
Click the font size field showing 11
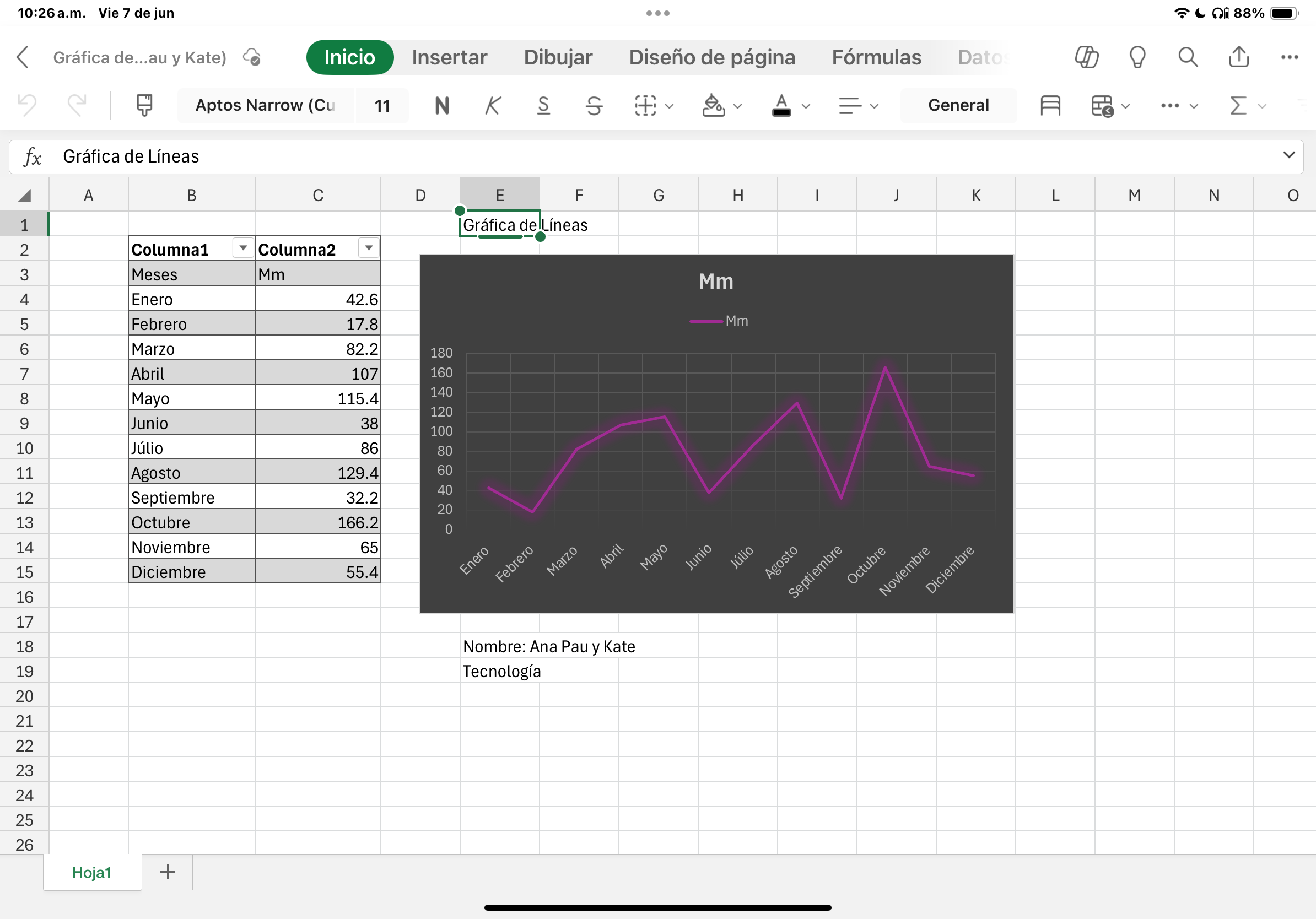(x=382, y=105)
